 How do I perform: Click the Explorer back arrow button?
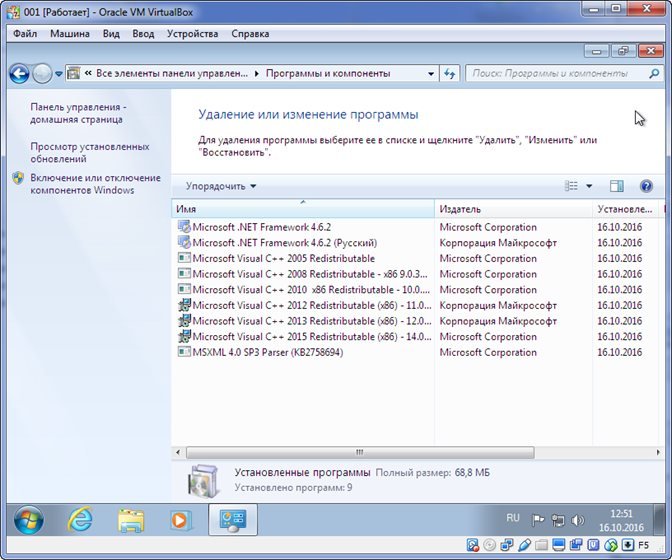pyautogui.click(x=19, y=74)
